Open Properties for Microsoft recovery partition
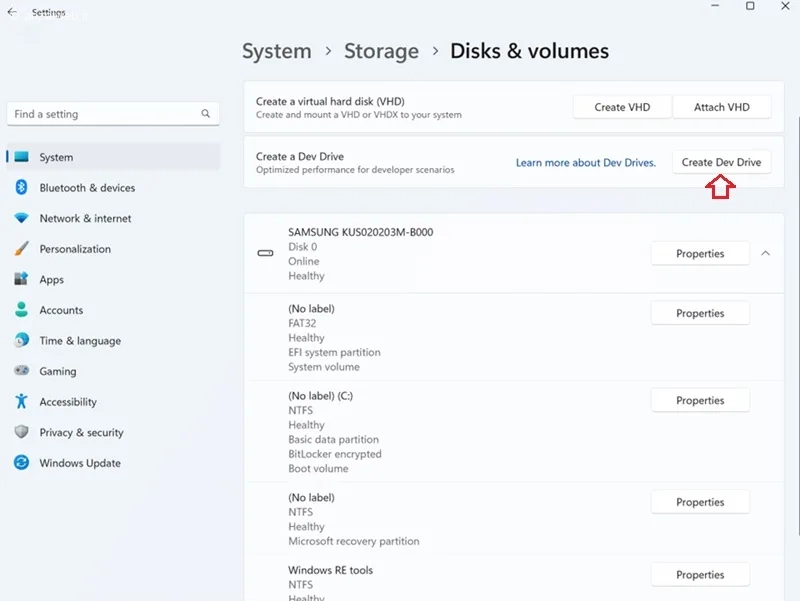Screen dimensions: 800x601 (700, 502)
